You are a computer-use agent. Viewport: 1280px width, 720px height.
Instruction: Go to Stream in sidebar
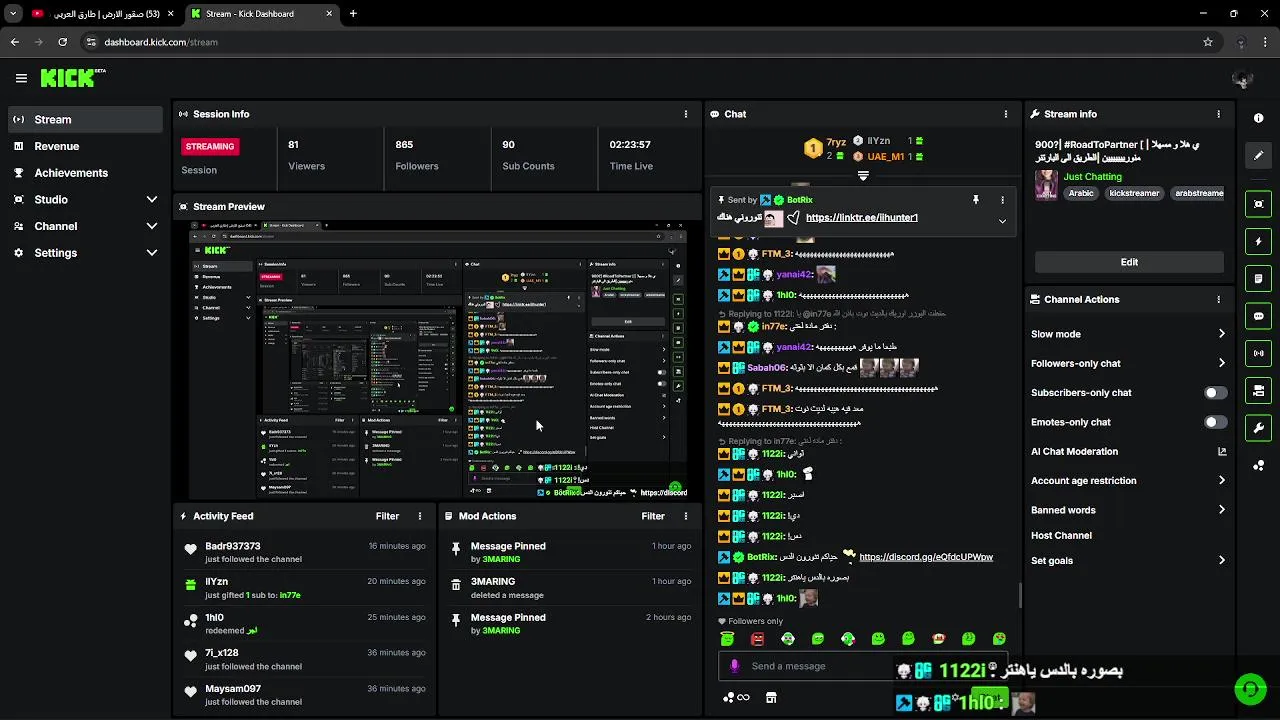(x=85, y=119)
